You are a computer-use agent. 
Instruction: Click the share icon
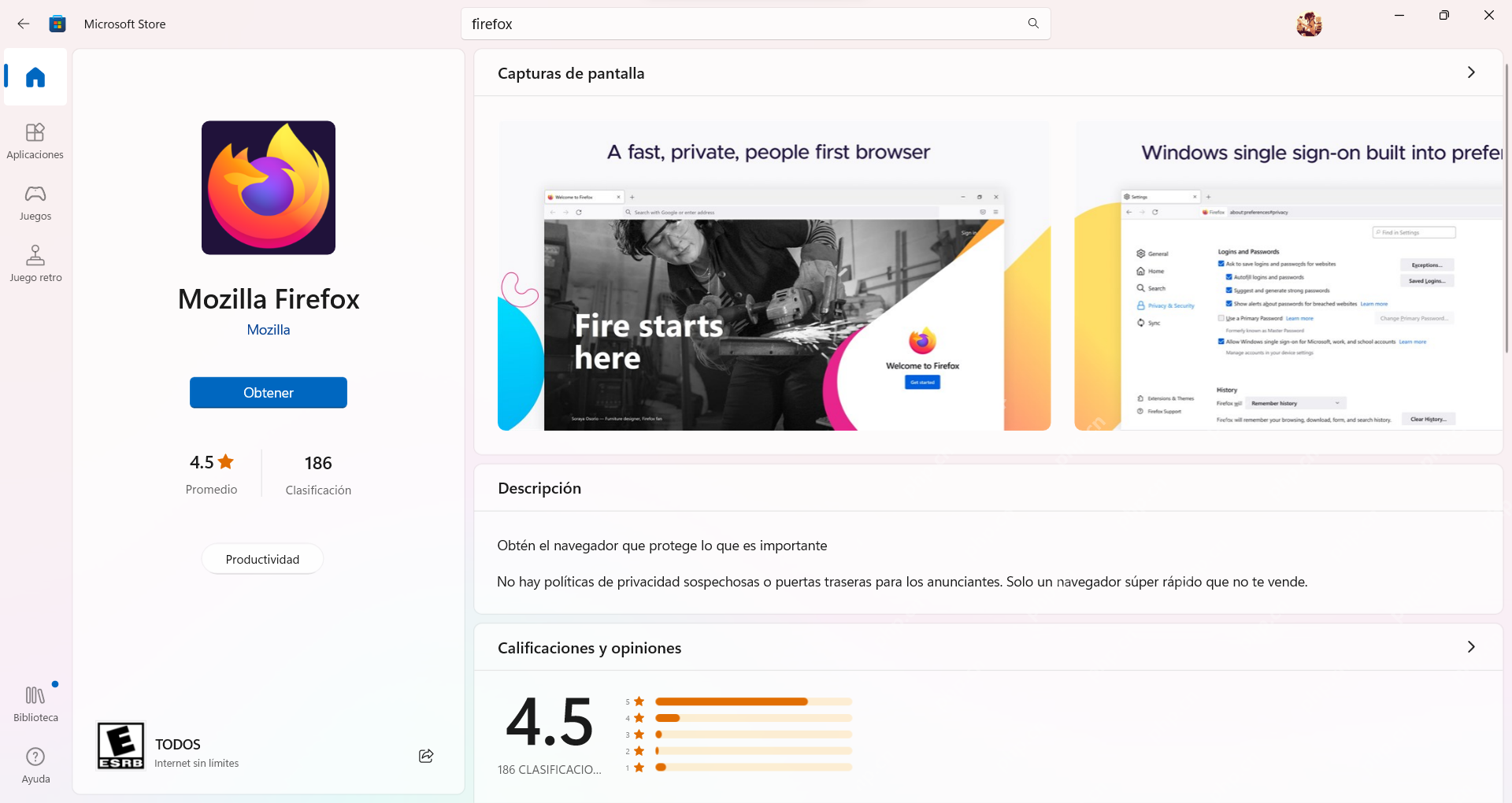426,756
